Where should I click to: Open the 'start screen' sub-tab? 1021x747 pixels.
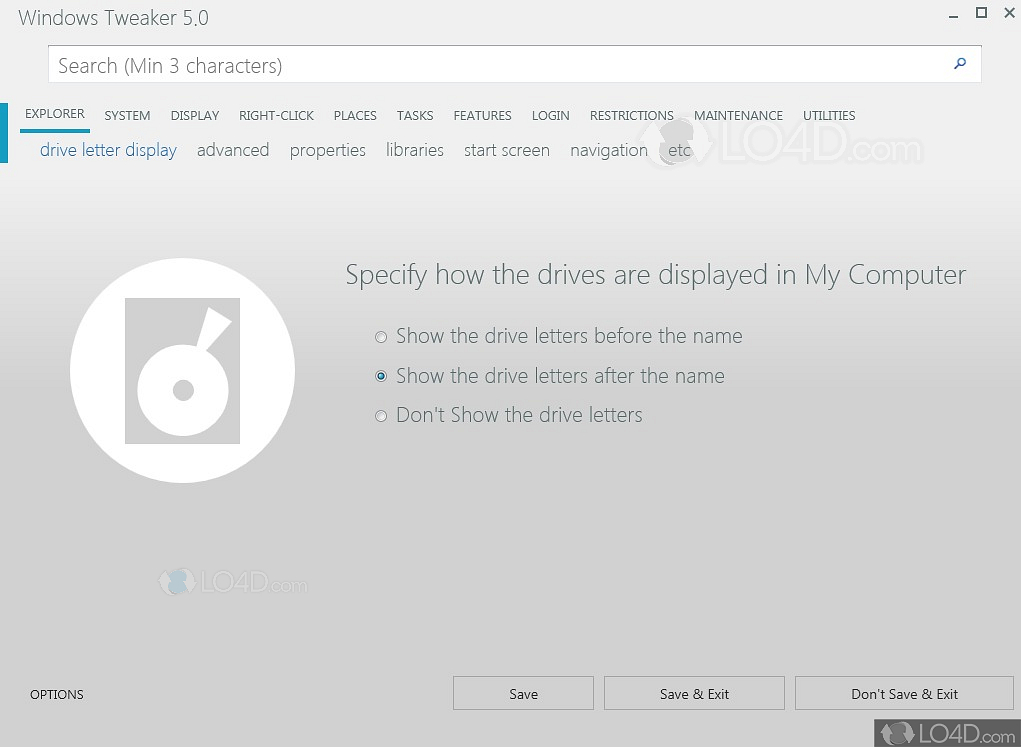click(507, 150)
